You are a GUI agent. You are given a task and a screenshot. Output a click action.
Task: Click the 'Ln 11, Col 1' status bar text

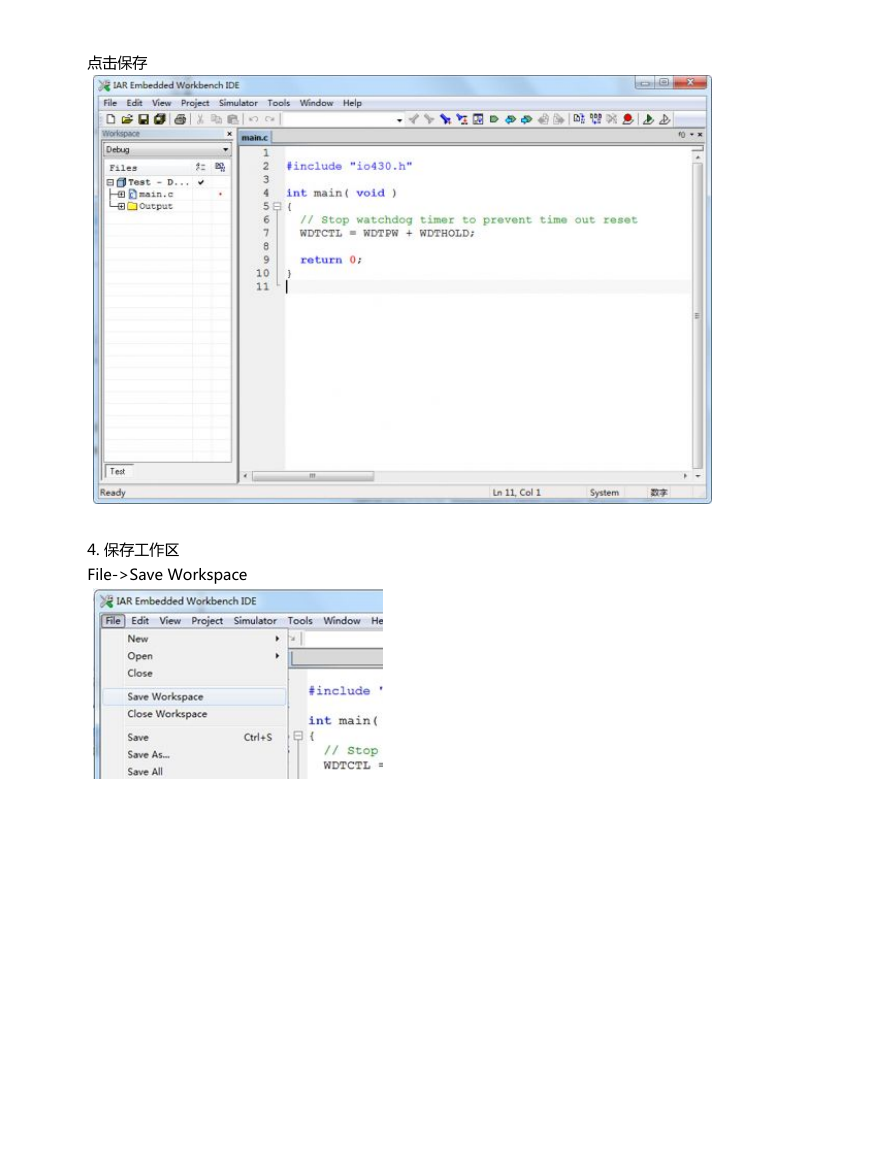516,493
